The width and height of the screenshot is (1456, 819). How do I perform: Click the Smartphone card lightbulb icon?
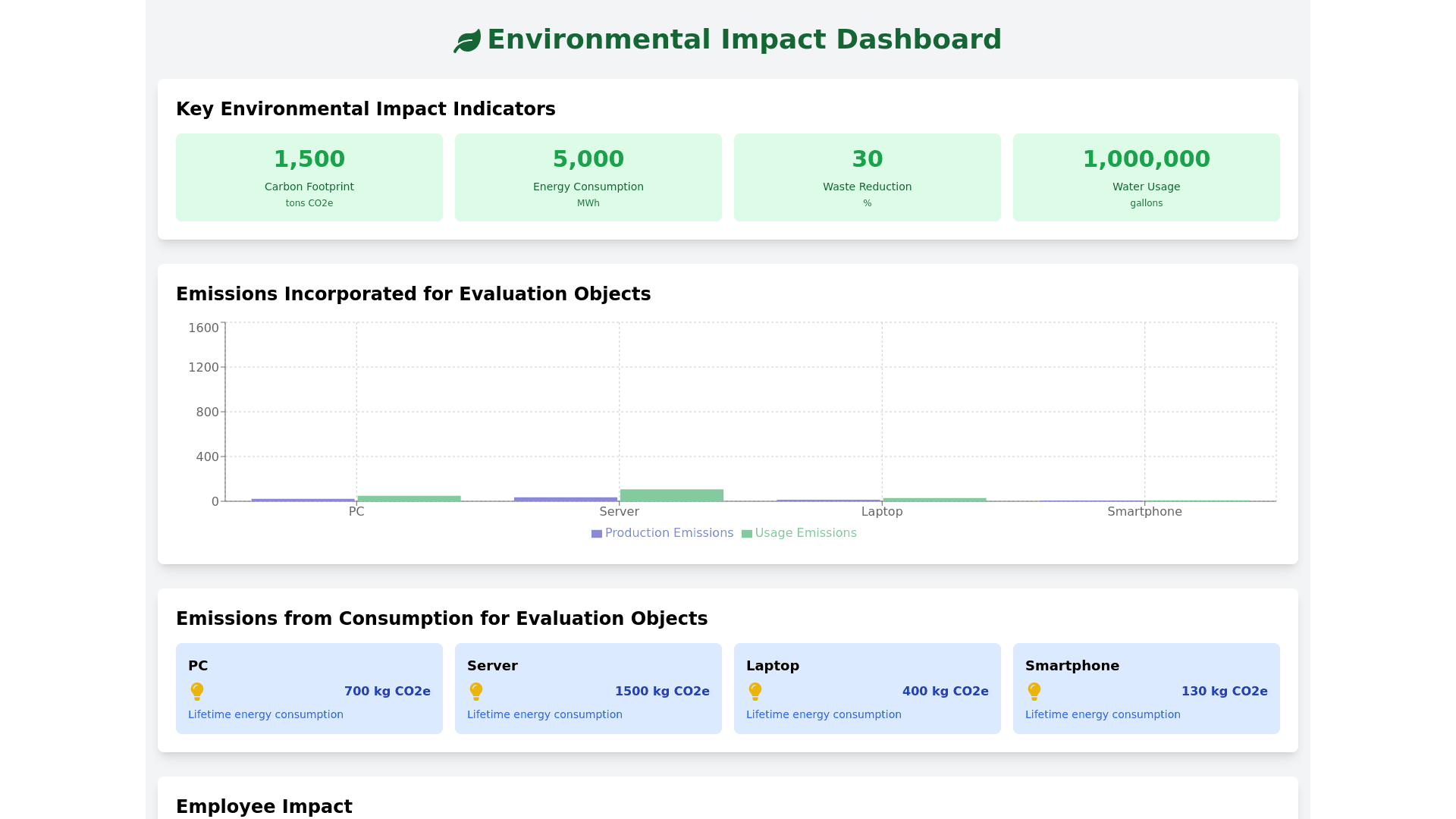(x=1034, y=692)
